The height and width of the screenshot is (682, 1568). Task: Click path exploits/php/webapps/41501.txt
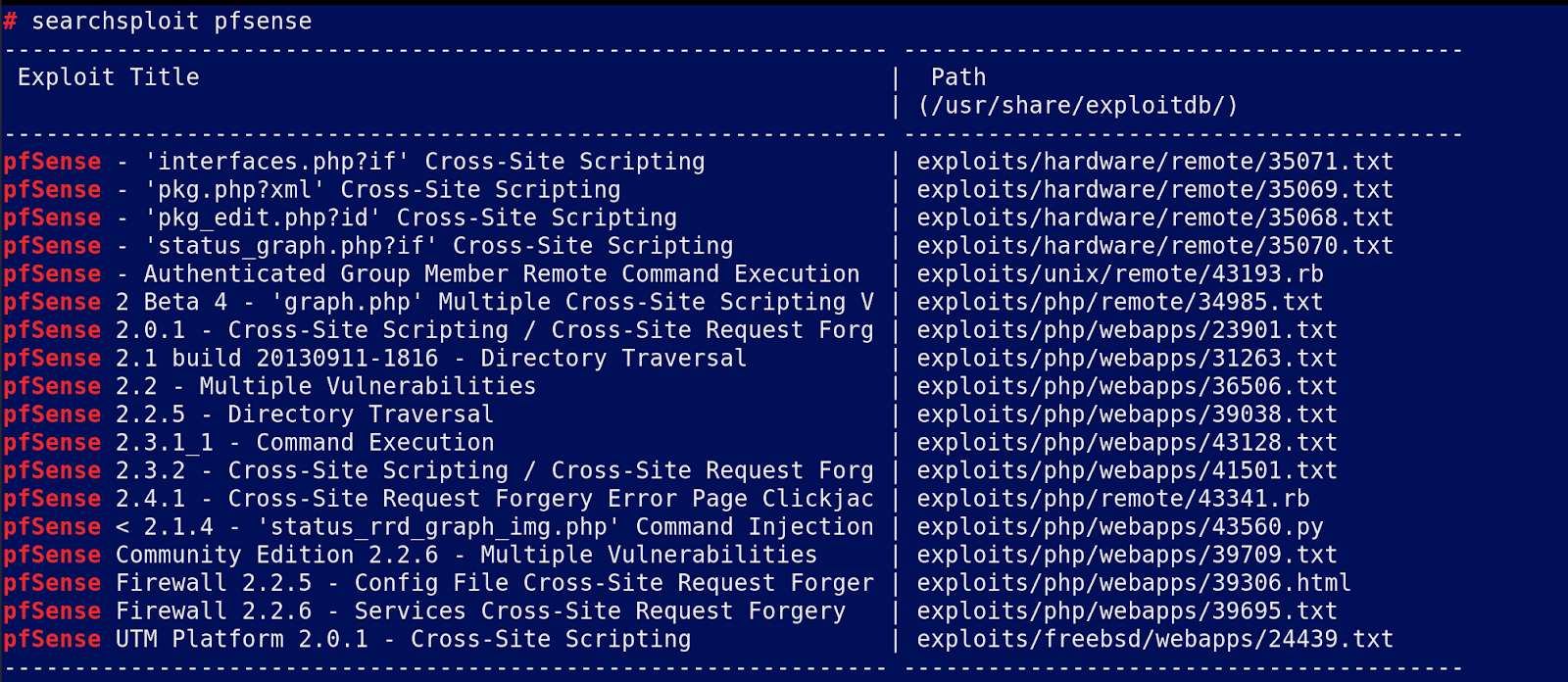coord(1127,471)
